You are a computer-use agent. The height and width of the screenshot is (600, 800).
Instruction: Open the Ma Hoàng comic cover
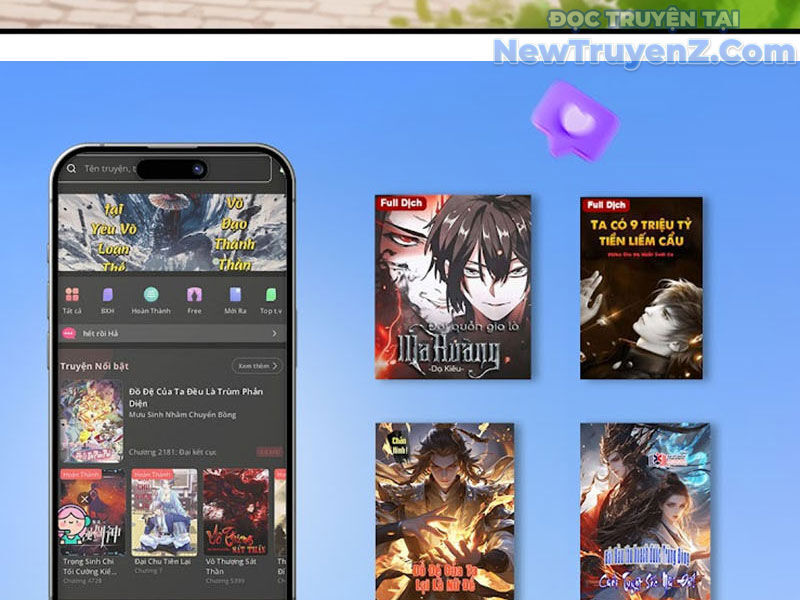click(x=453, y=286)
